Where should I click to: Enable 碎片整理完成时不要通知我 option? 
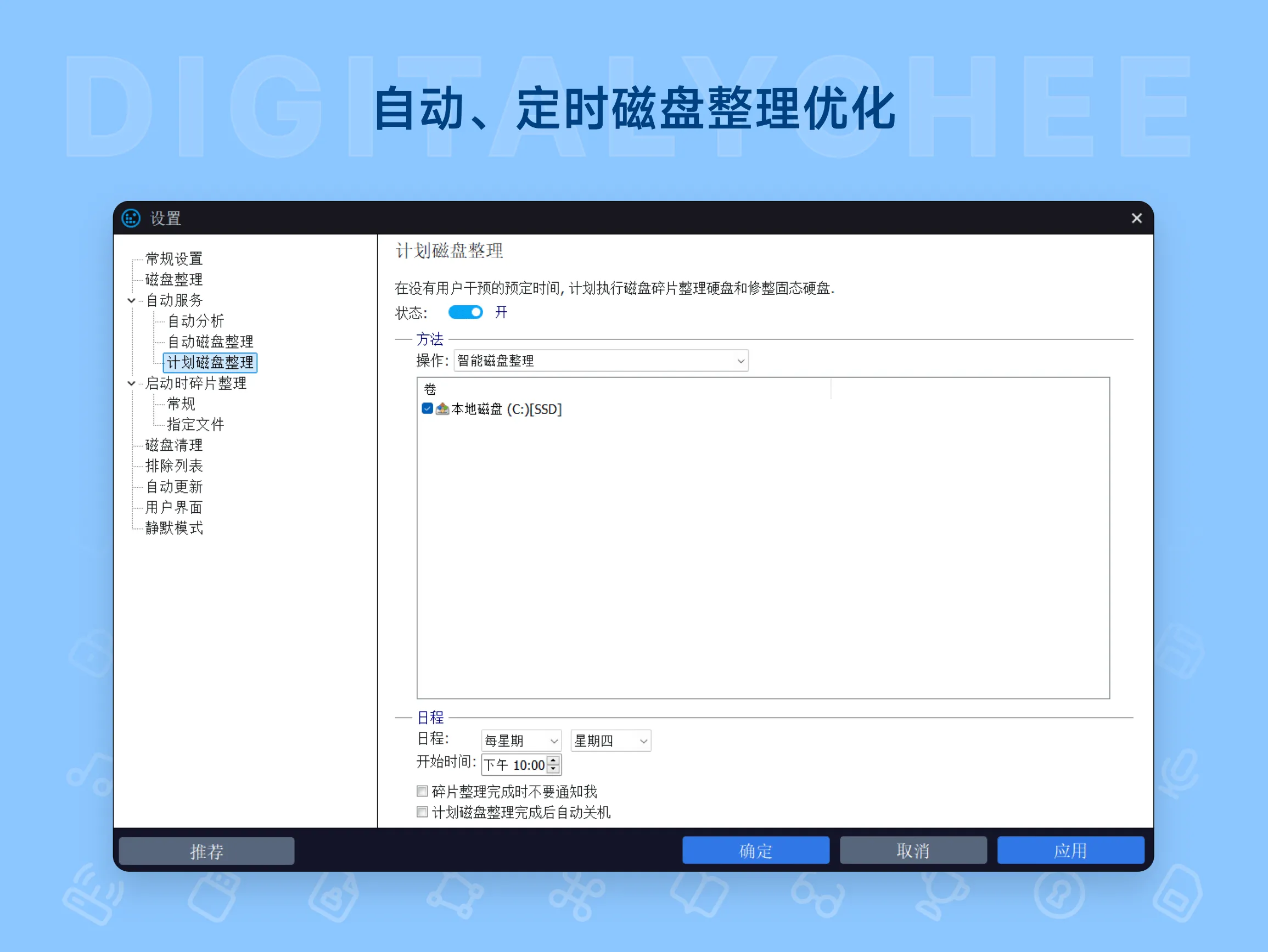422,791
